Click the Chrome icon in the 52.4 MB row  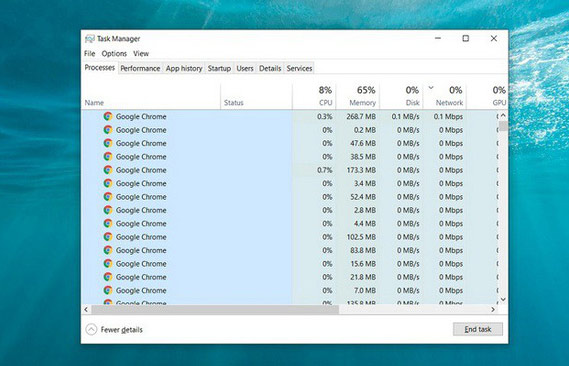(108, 197)
